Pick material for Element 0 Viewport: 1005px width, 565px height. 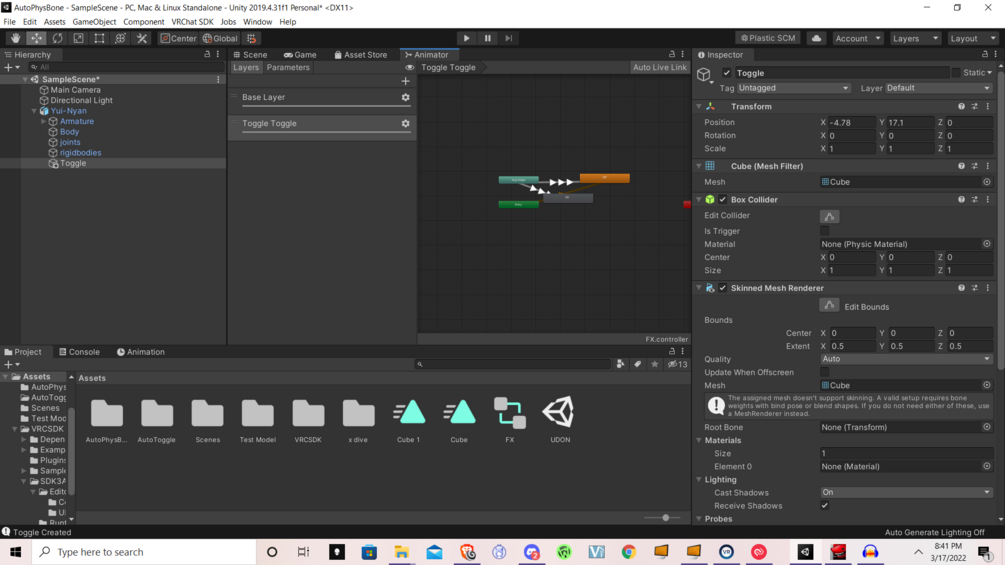click(987, 466)
